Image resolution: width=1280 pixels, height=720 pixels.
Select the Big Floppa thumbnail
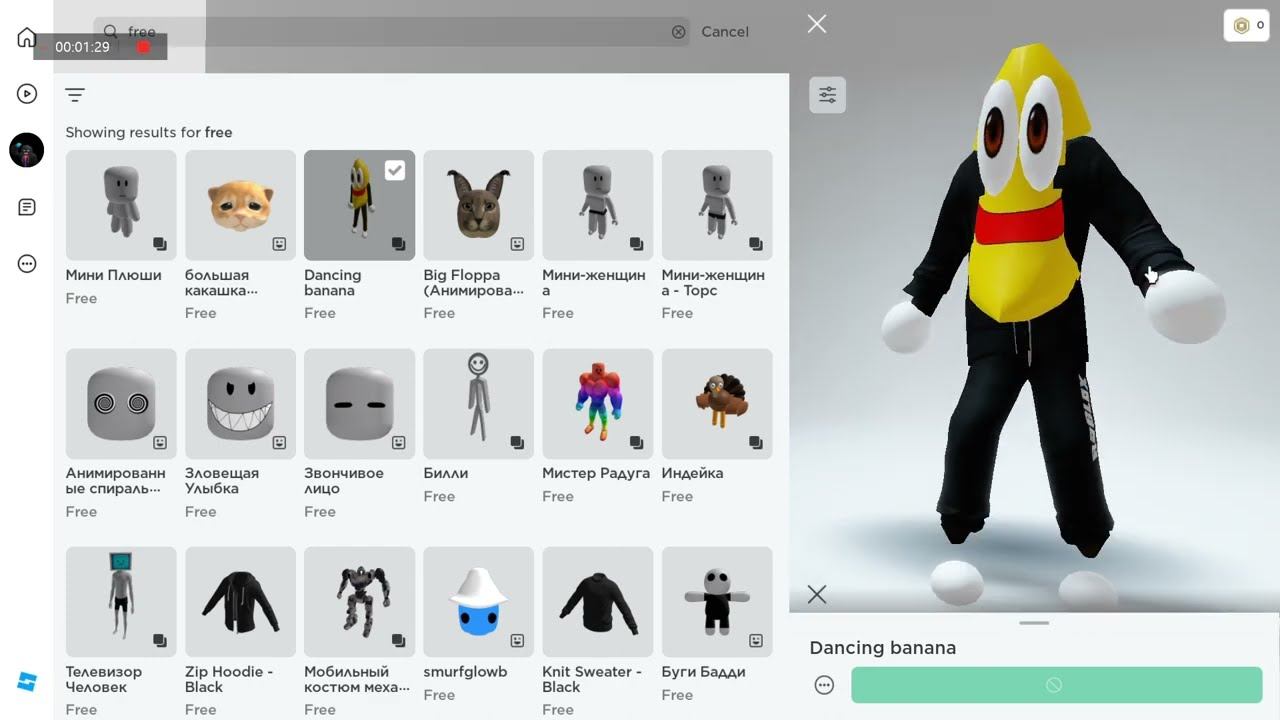[478, 205]
